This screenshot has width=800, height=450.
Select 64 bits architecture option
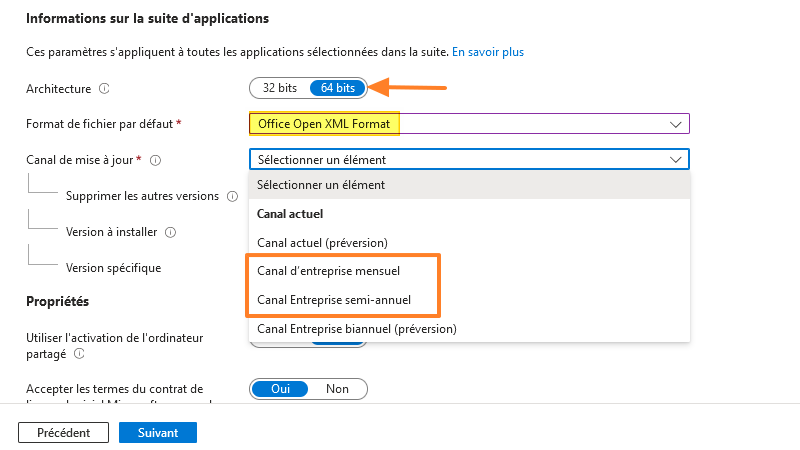338,88
